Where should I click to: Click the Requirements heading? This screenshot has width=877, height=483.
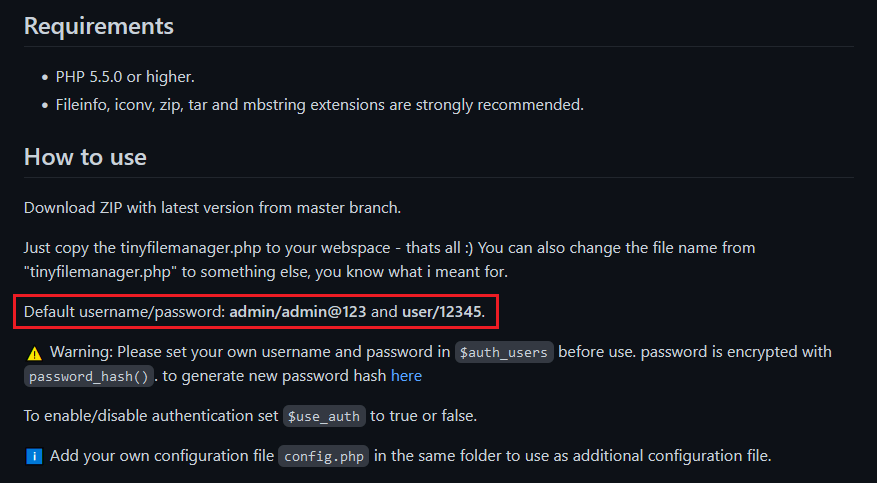click(x=99, y=26)
